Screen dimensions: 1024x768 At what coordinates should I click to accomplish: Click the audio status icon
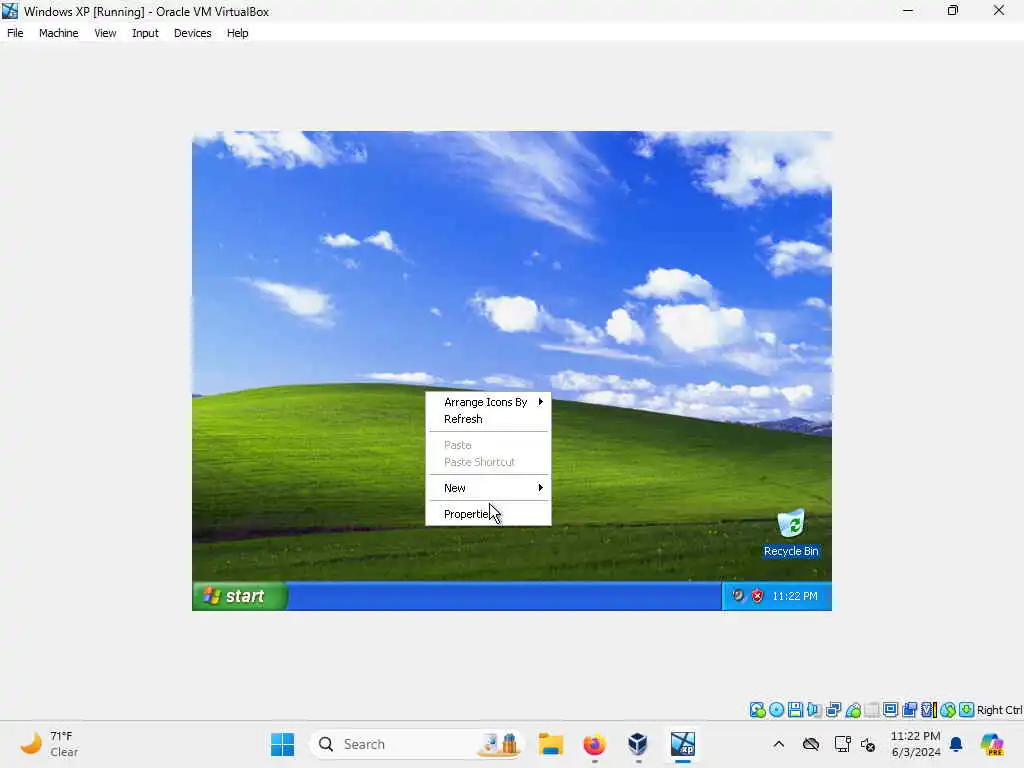[814, 710]
